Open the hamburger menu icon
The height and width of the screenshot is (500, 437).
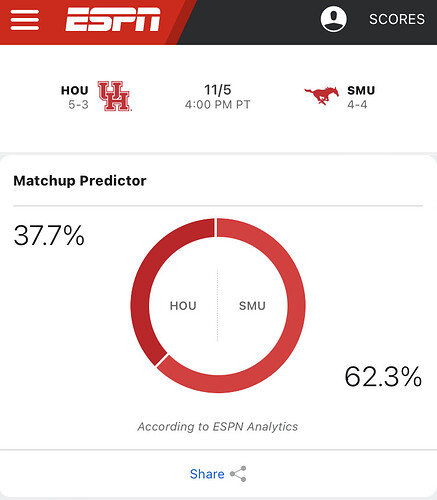(x=25, y=20)
